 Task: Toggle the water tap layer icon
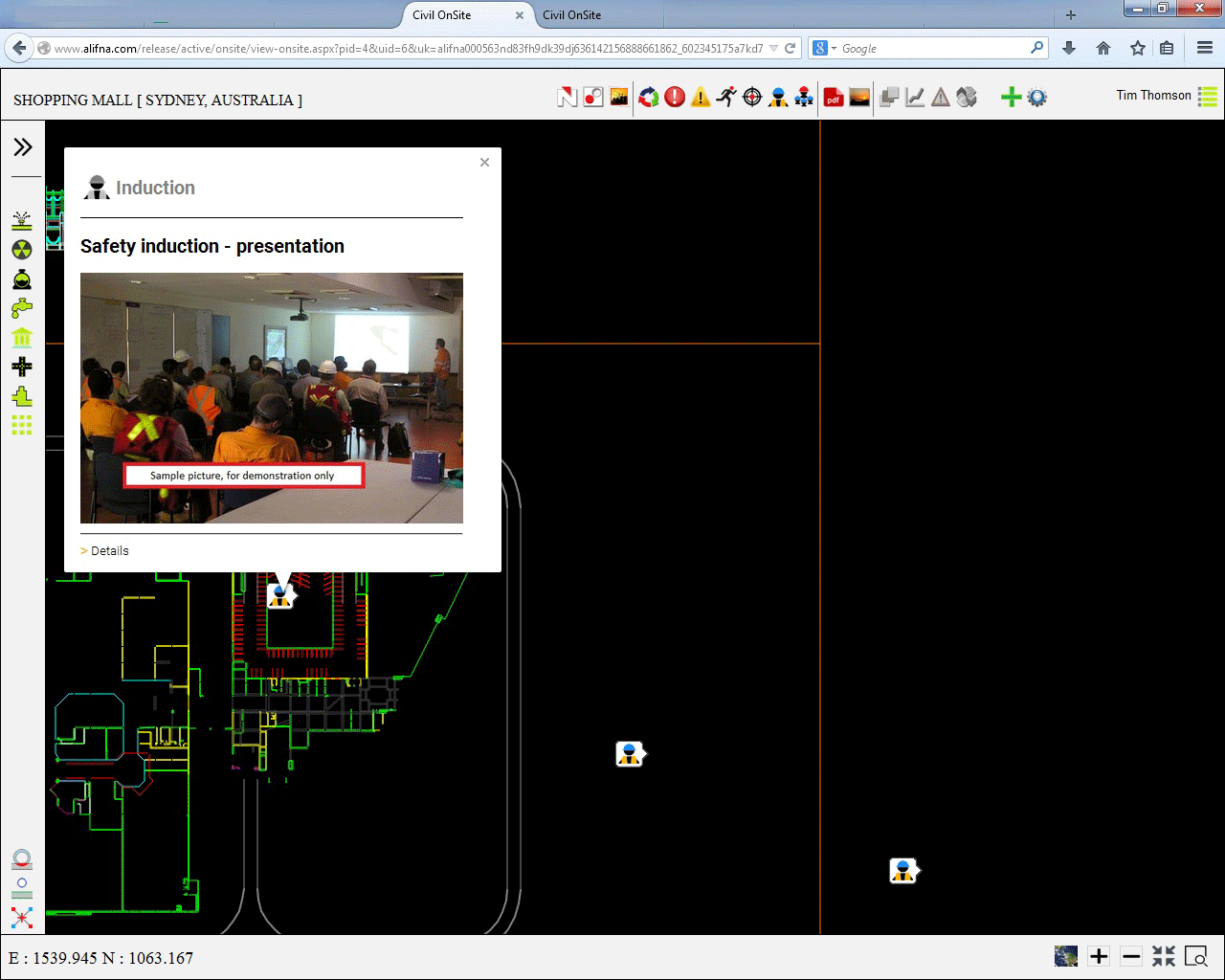(22, 308)
